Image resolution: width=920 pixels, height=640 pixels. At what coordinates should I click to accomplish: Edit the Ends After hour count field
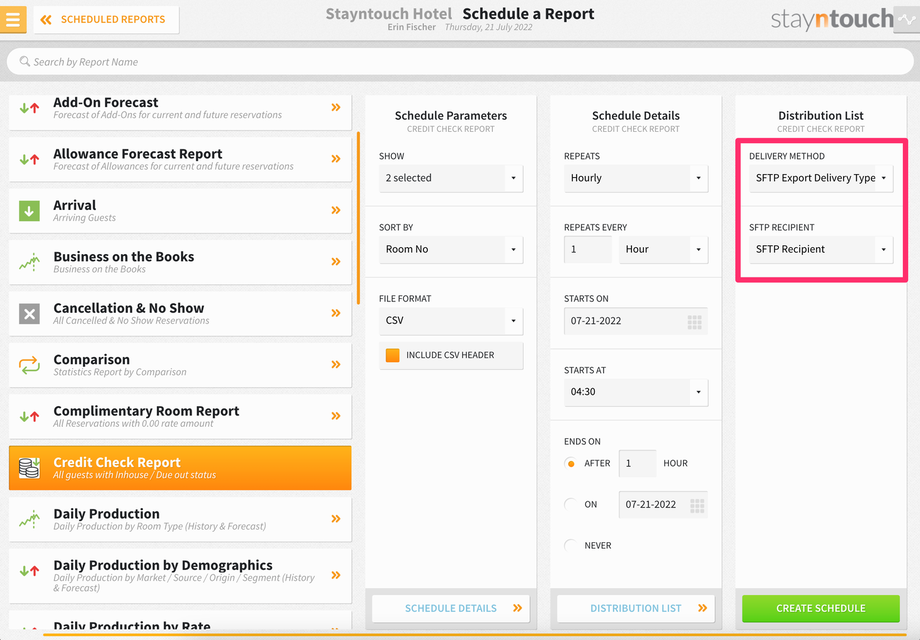(637, 463)
